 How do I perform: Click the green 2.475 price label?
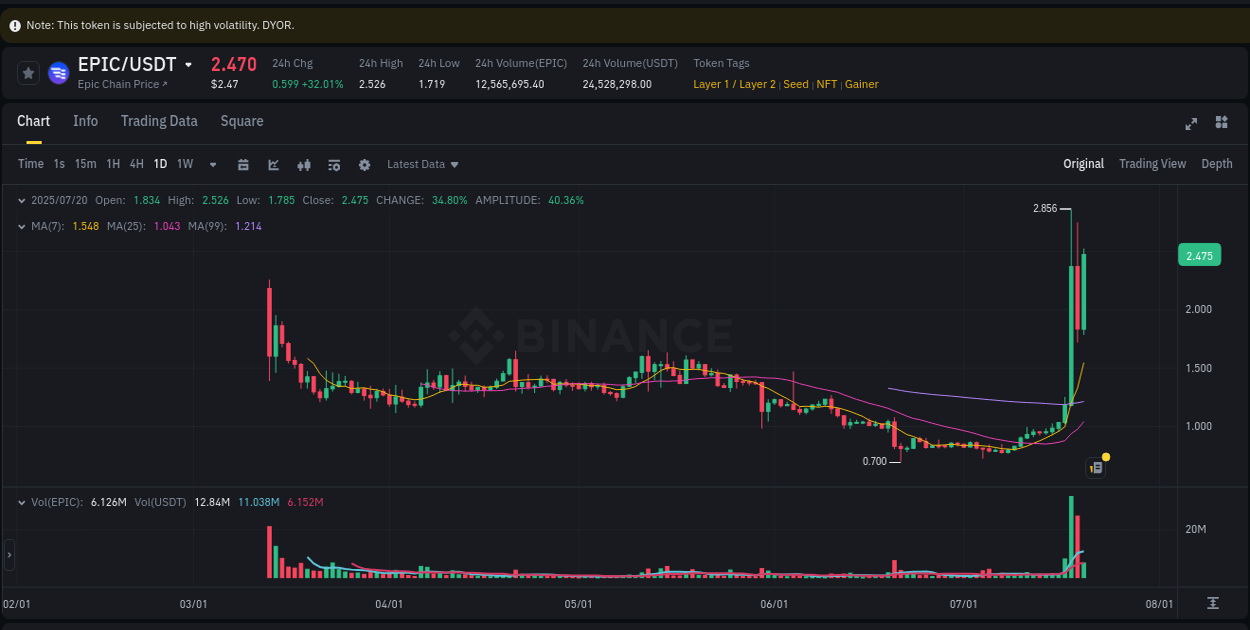pyautogui.click(x=1199, y=255)
